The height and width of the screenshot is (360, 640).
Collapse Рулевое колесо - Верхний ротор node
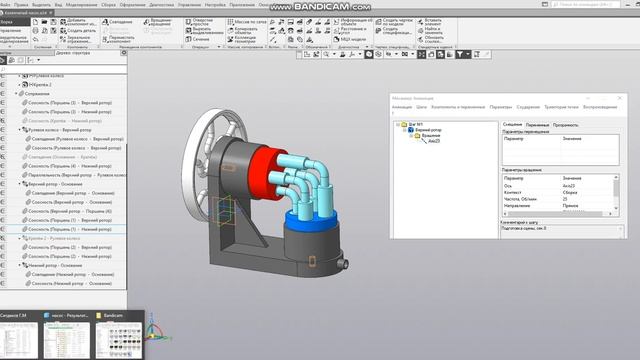[19, 130]
